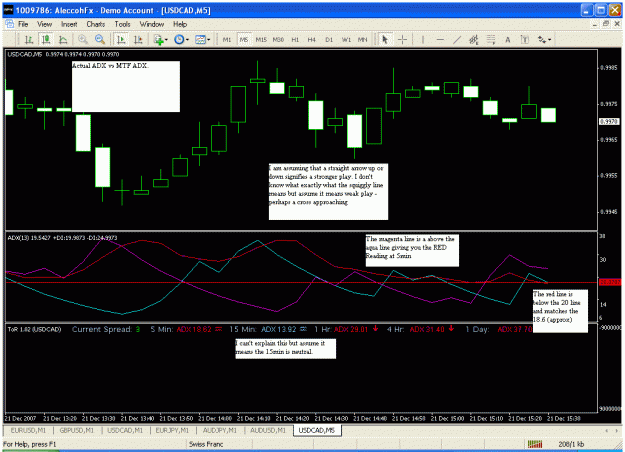This screenshot has height=452, width=625.
Task: Switch to W1 timeframe
Action: (346, 39)
